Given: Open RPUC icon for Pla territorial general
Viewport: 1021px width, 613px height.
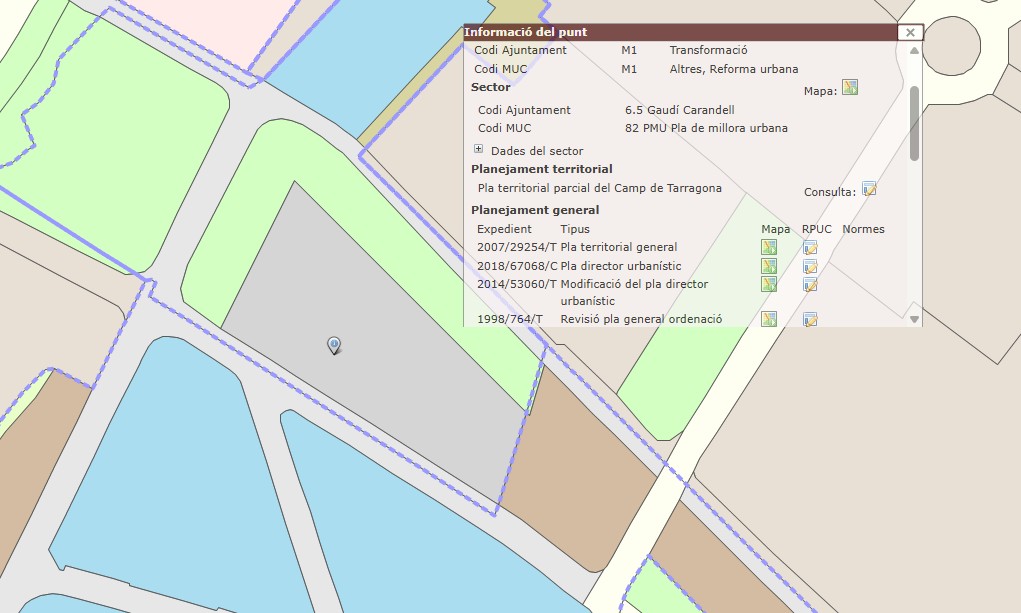Looking at the screenshot, I should point(810,247).
